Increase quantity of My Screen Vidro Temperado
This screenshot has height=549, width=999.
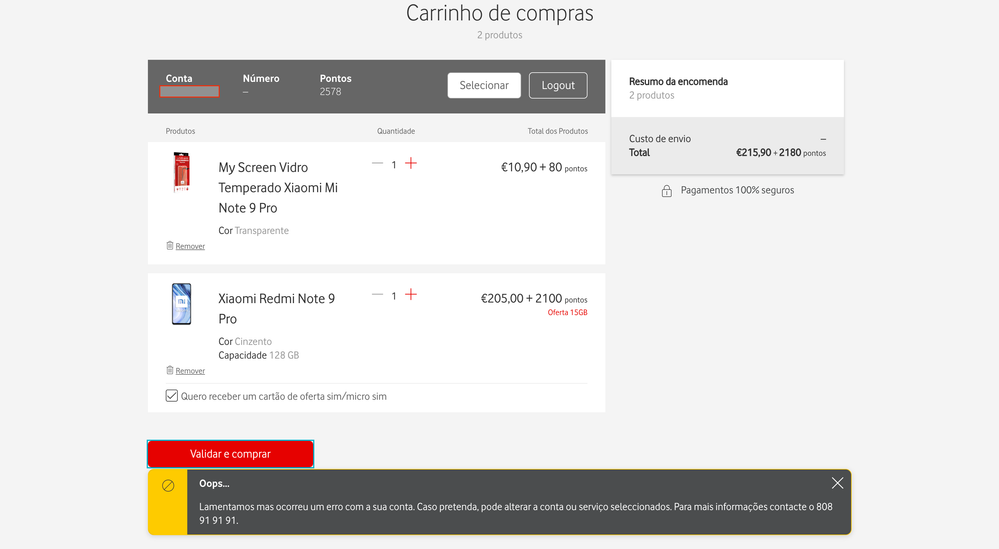tap(411, 163)
